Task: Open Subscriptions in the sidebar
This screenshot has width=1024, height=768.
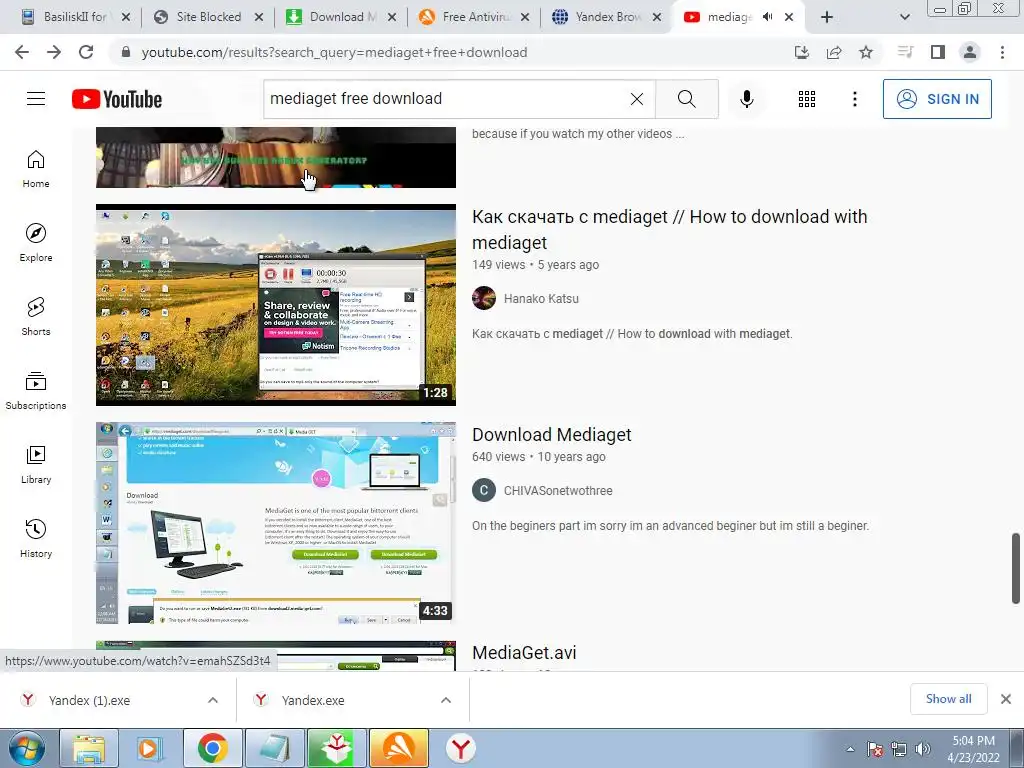Action: [x=36, y=391]
